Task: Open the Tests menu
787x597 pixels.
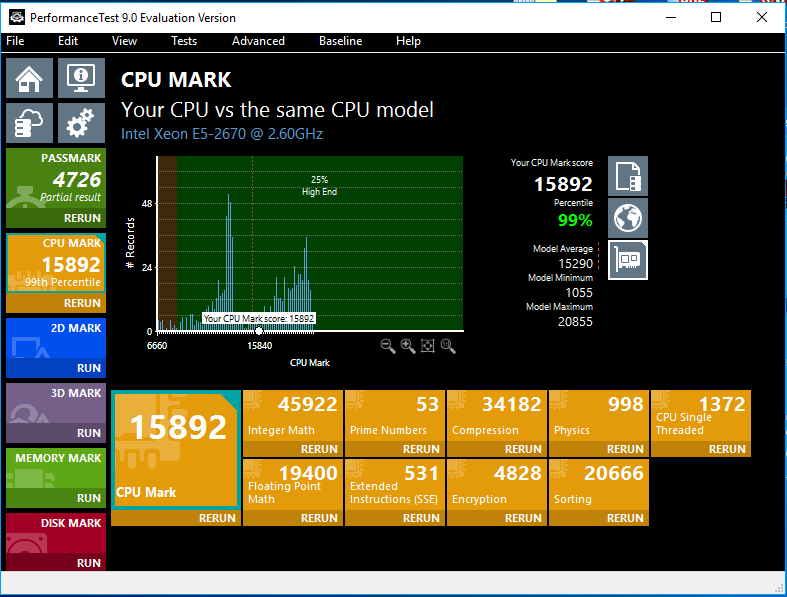Action: click(184, 41)
